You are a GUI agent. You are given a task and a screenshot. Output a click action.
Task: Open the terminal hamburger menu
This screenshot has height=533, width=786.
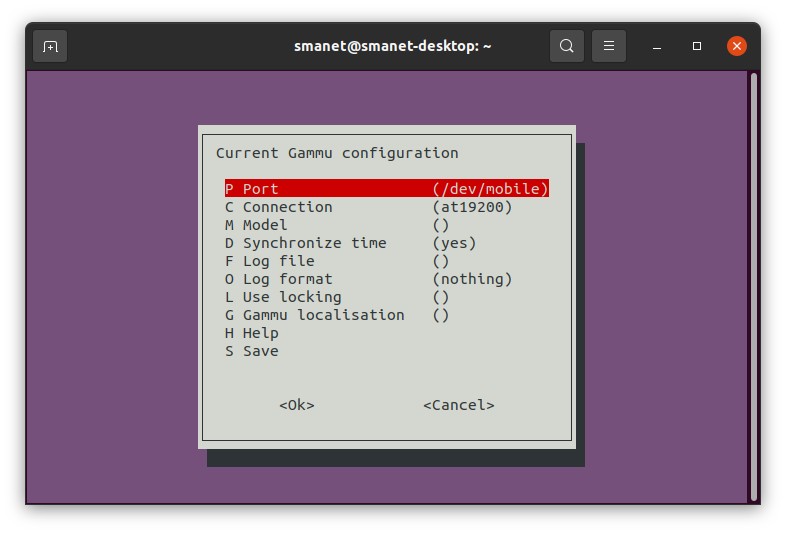click(609, 46)
